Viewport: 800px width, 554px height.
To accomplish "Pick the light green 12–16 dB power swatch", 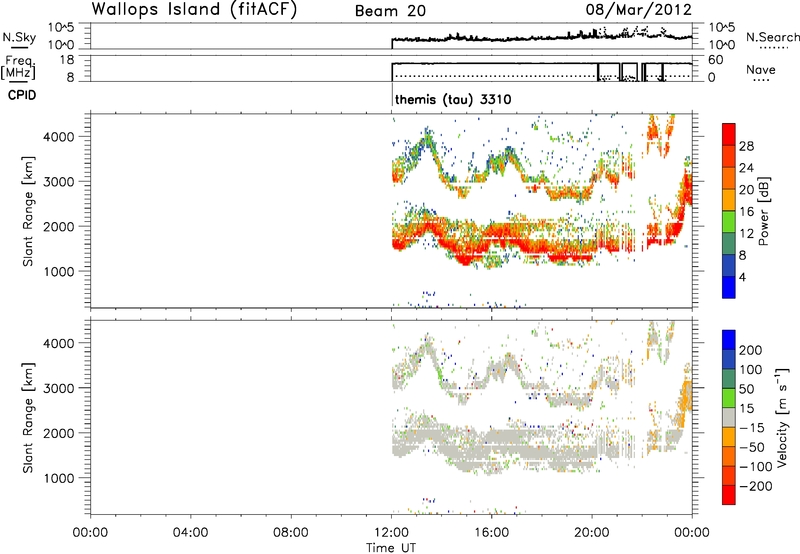I will pyautogui.click(x=729, y=222).
